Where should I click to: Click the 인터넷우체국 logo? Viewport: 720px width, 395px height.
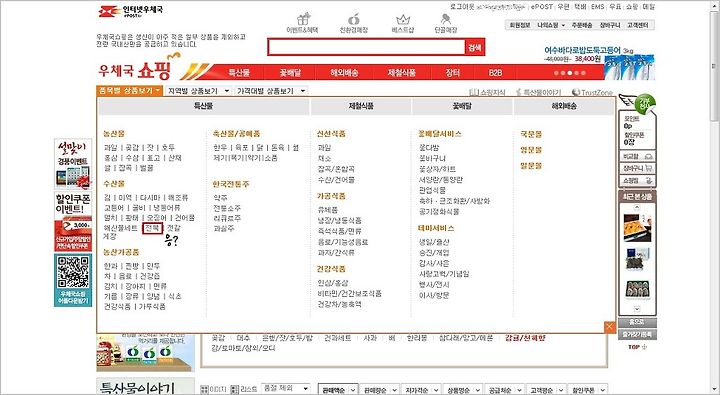coord(130,10)
